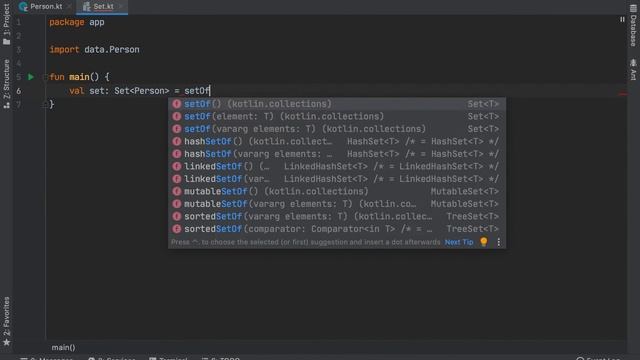Close the Person.kt editor tab
The image size is (640, 360).
tap(69, 7)
